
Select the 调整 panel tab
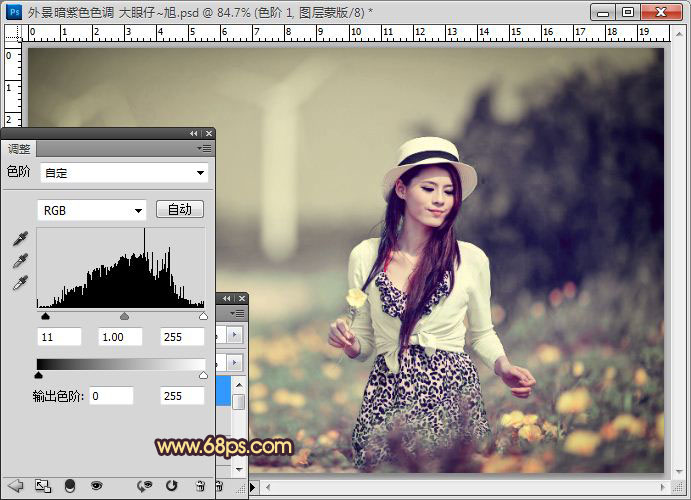(x=19, y=149)
